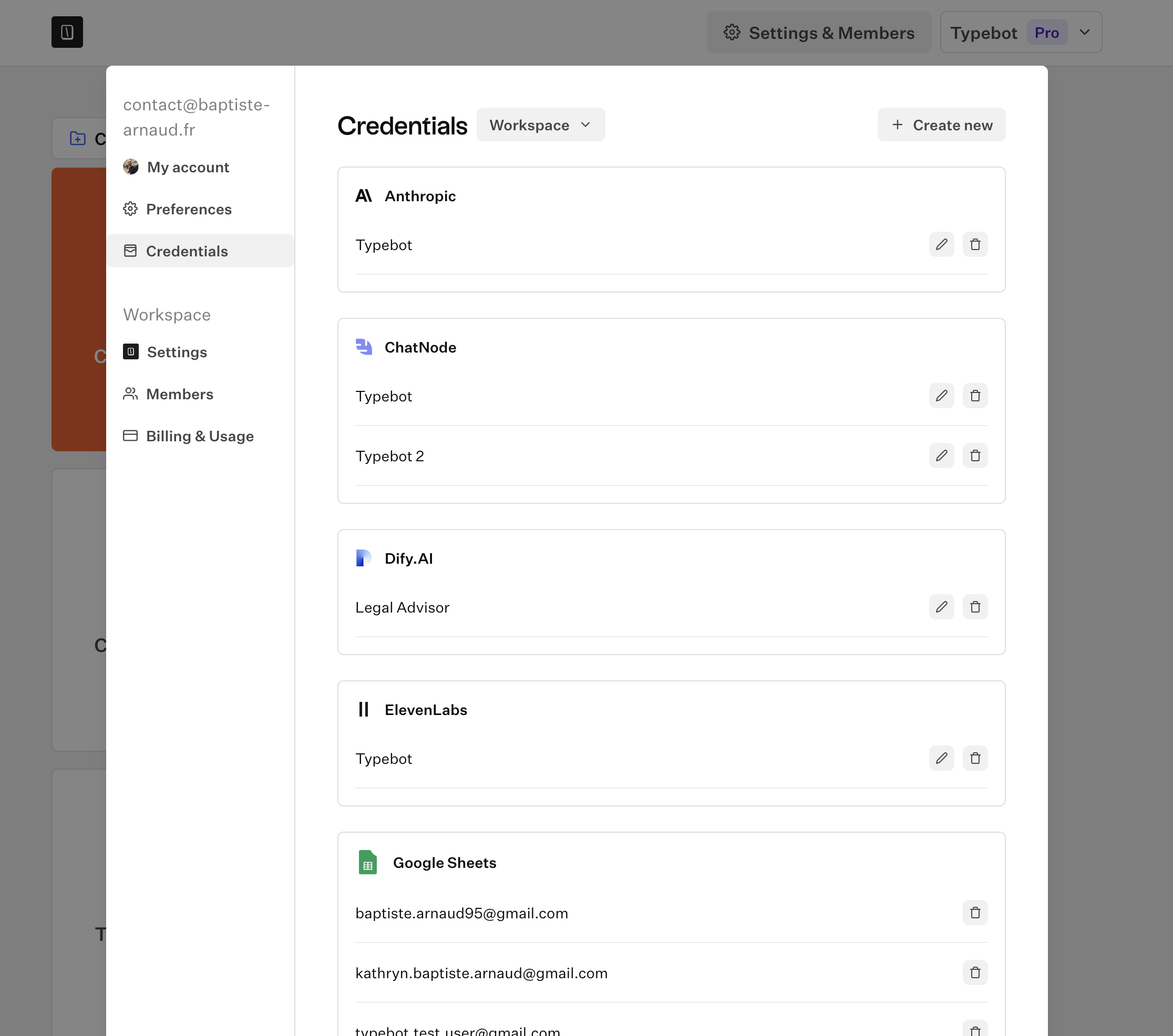The width and height of the screenshot is (1173, 1036).
Task: Delete the Anthropic Typebot credential
Action: click(x=975, y=245)
